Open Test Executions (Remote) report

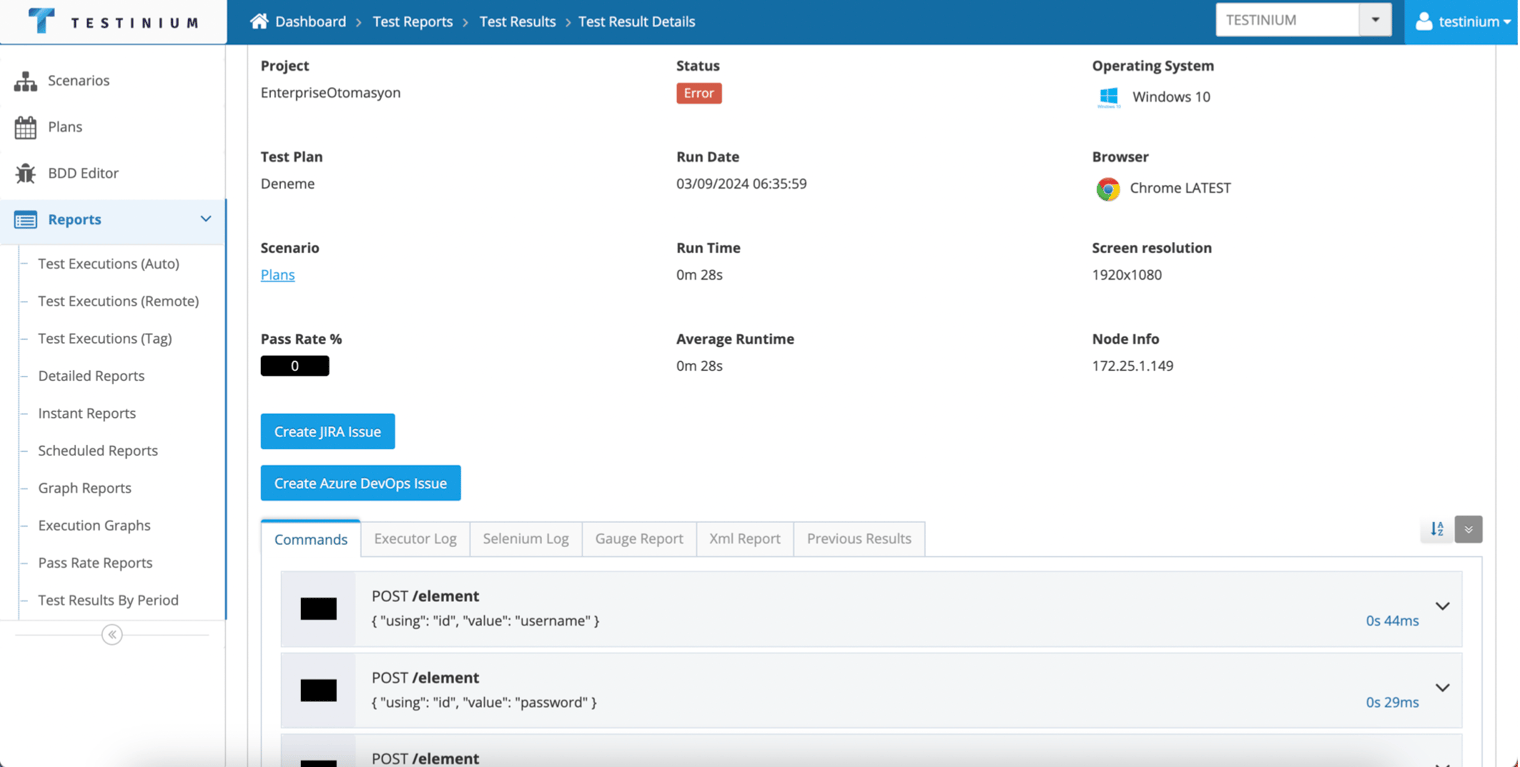coord(118,301)
